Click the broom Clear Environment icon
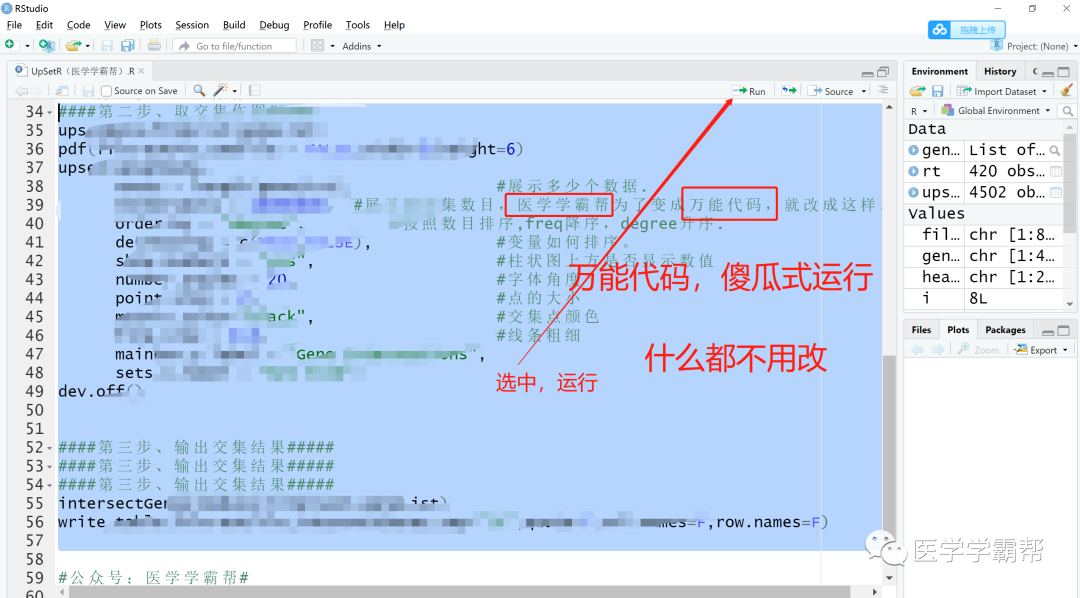The height and width of the screenshot is (598, 1080). [x=1066, y=90]
